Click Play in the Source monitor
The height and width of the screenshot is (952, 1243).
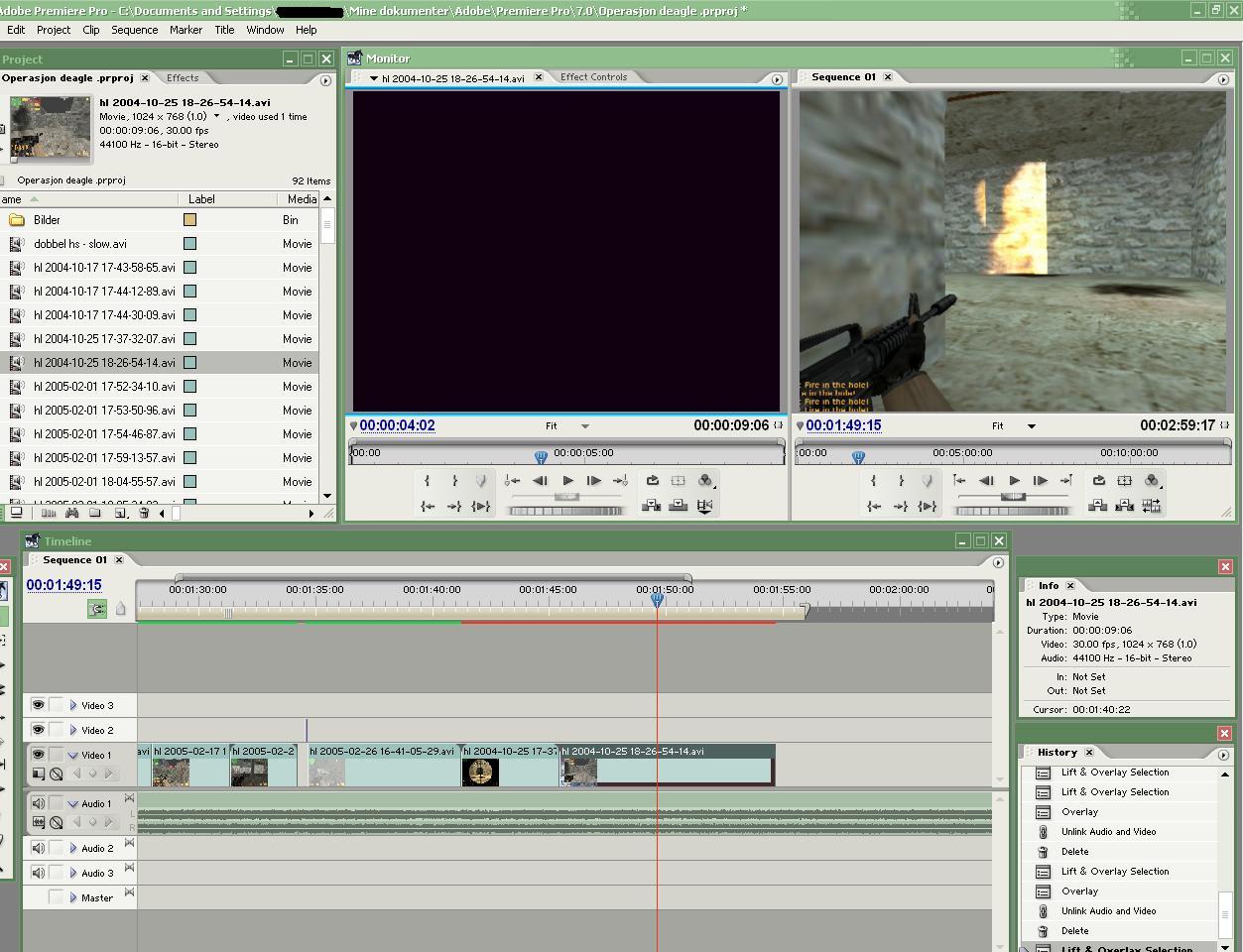pyautogui.click(x=567, y=481)
